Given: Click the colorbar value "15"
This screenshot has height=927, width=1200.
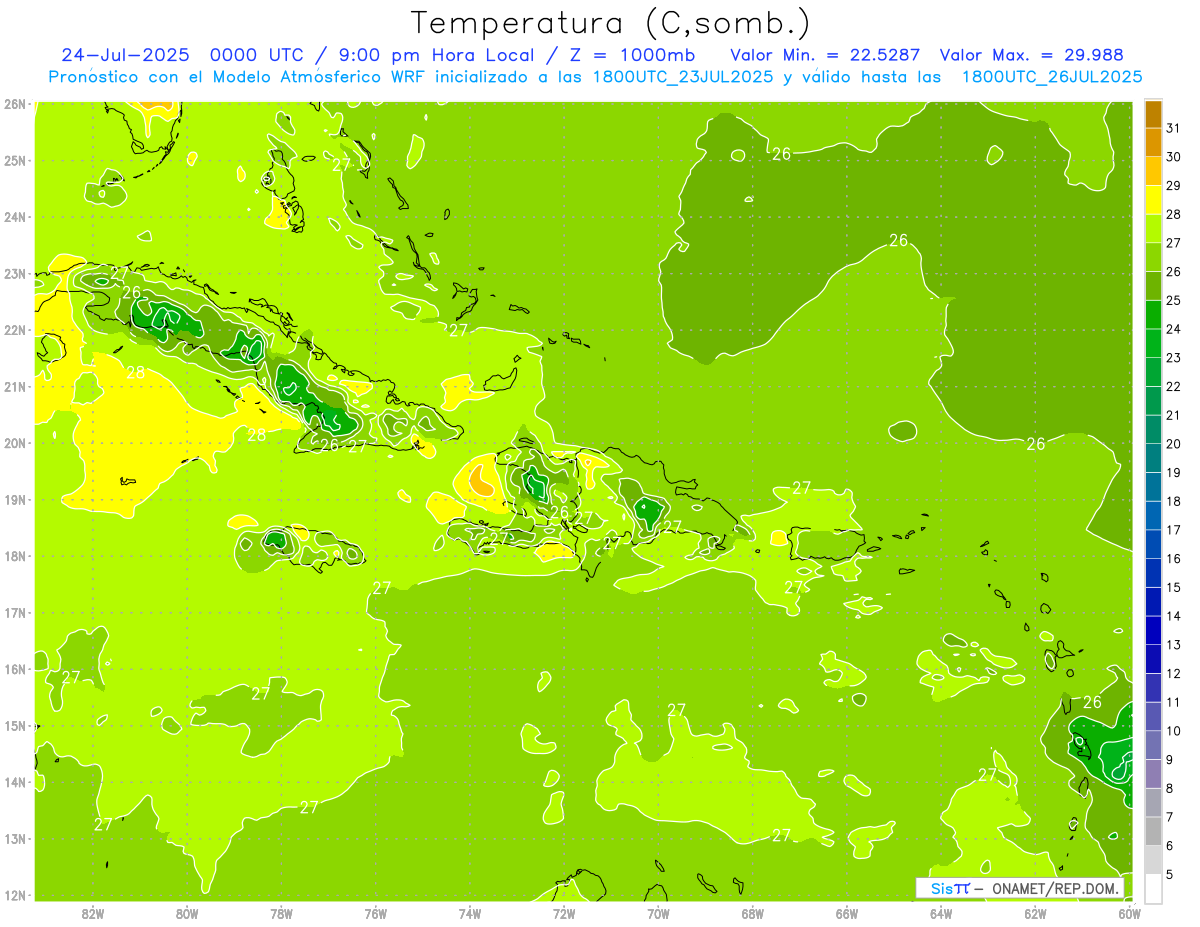Looking at the screenshot, I should coord(1175,587).
